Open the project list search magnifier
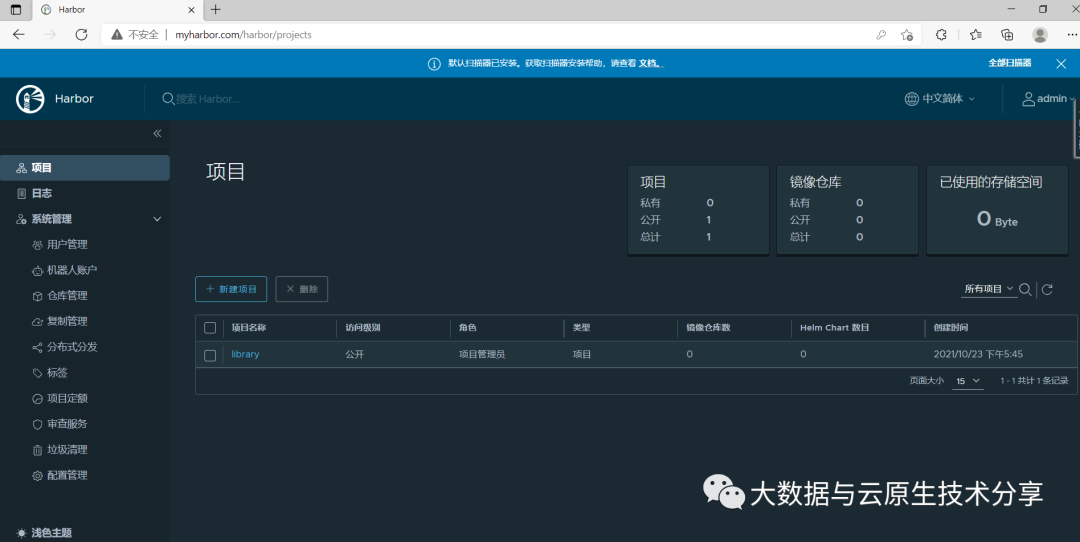 [1025, 289]
